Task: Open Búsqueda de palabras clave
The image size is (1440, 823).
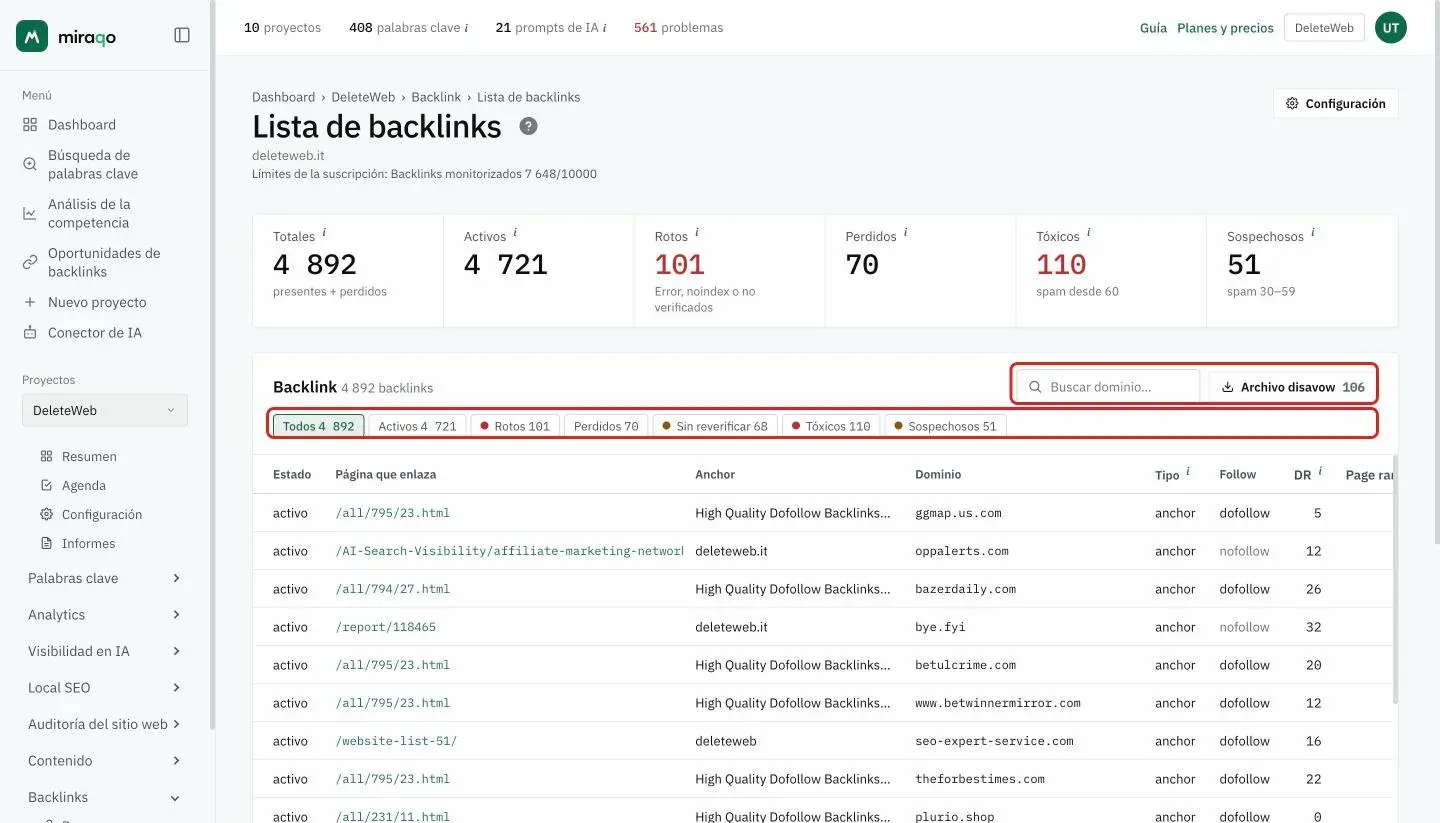Action: pos(93,164)
